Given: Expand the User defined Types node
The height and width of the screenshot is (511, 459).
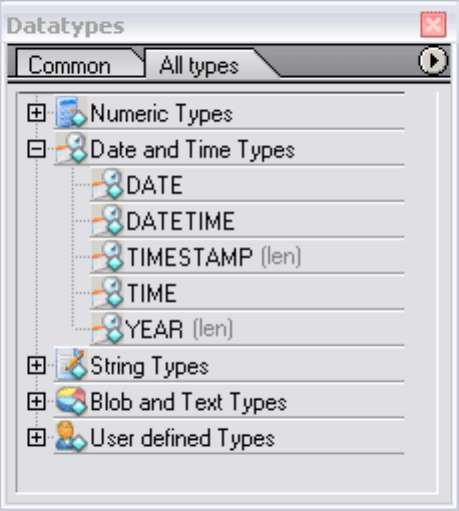Looking at the screenshot, I should pyautogui.click(x=36, y=437).
